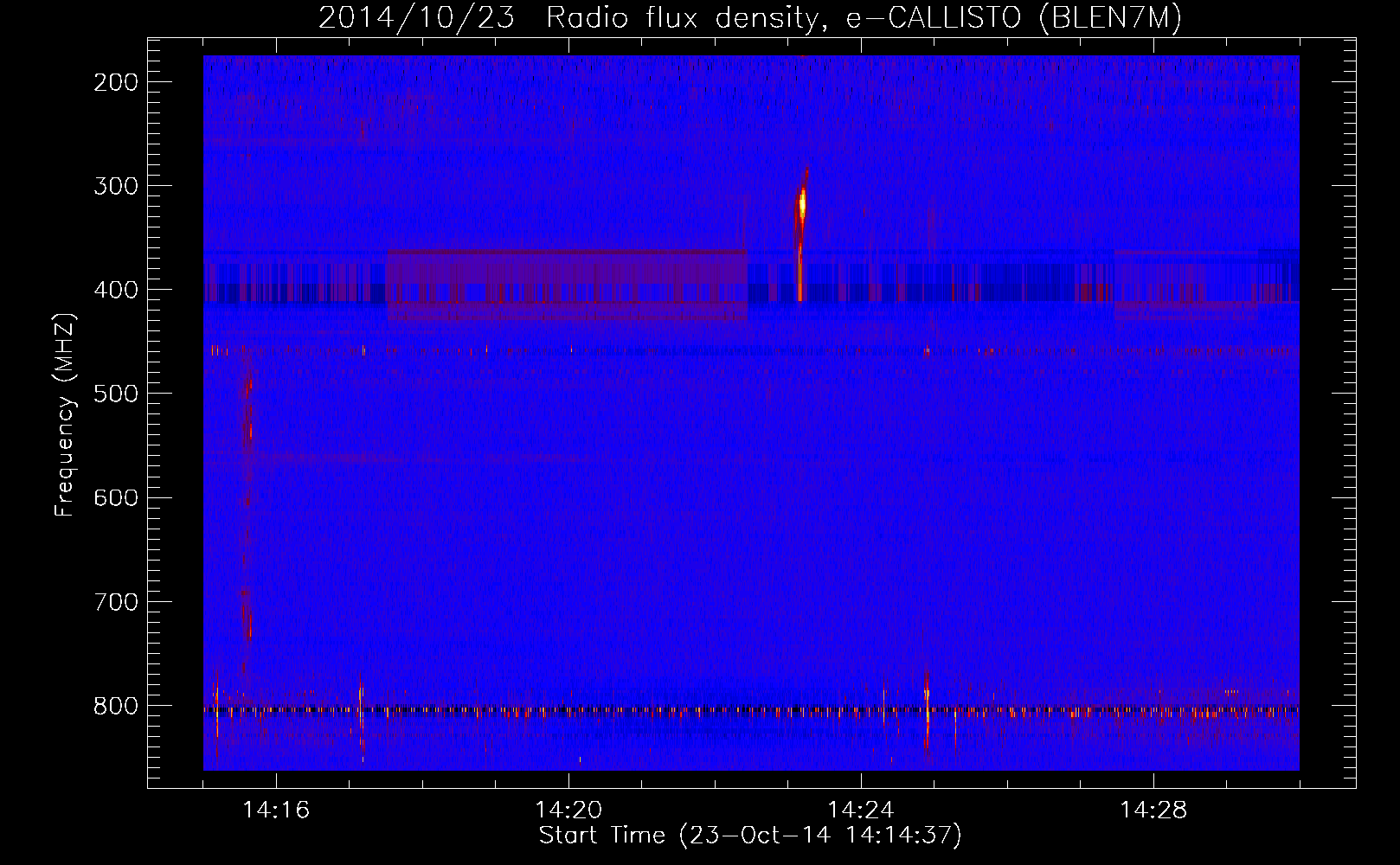
Task: Click the 14:16 time tick label
Action: (276, 810)
